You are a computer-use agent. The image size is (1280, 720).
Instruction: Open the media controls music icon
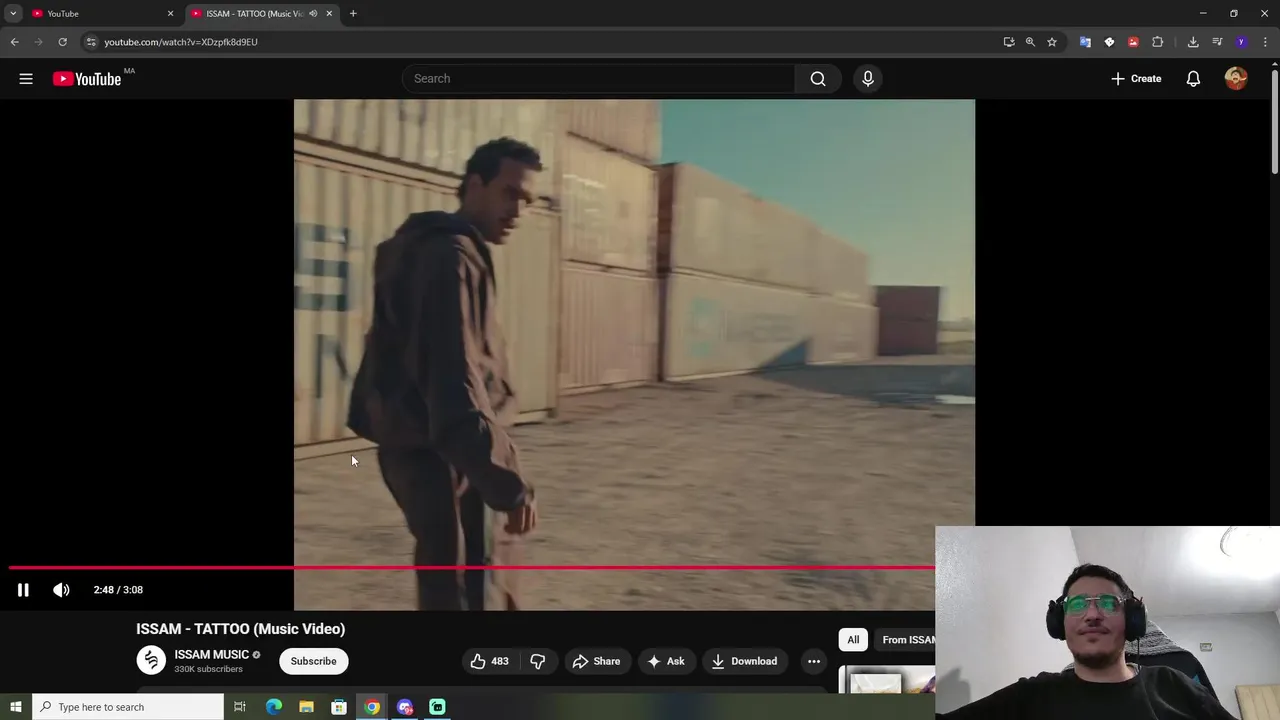coord(1217,42)
